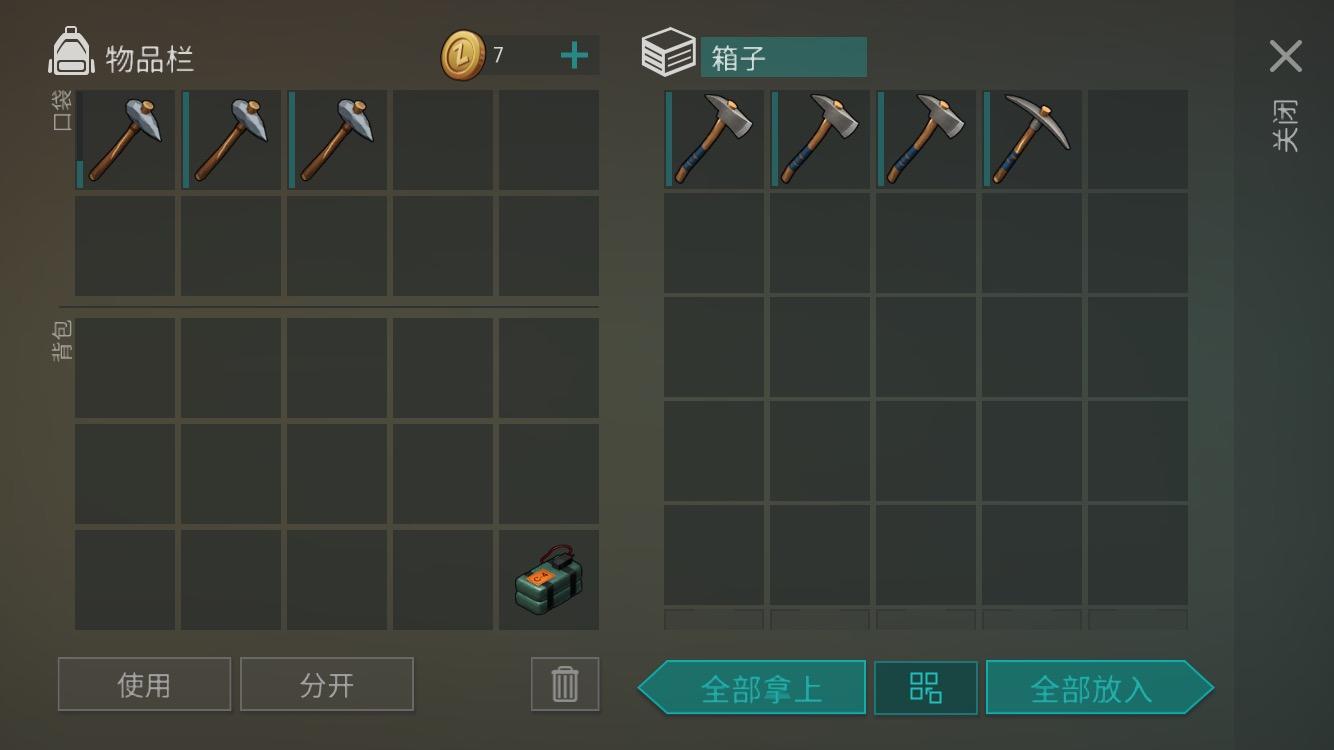This screenshot has height=750, width=1334.
Task: Click the trash can delete icon
Action: pyautogui.click(x=565, y=684)
